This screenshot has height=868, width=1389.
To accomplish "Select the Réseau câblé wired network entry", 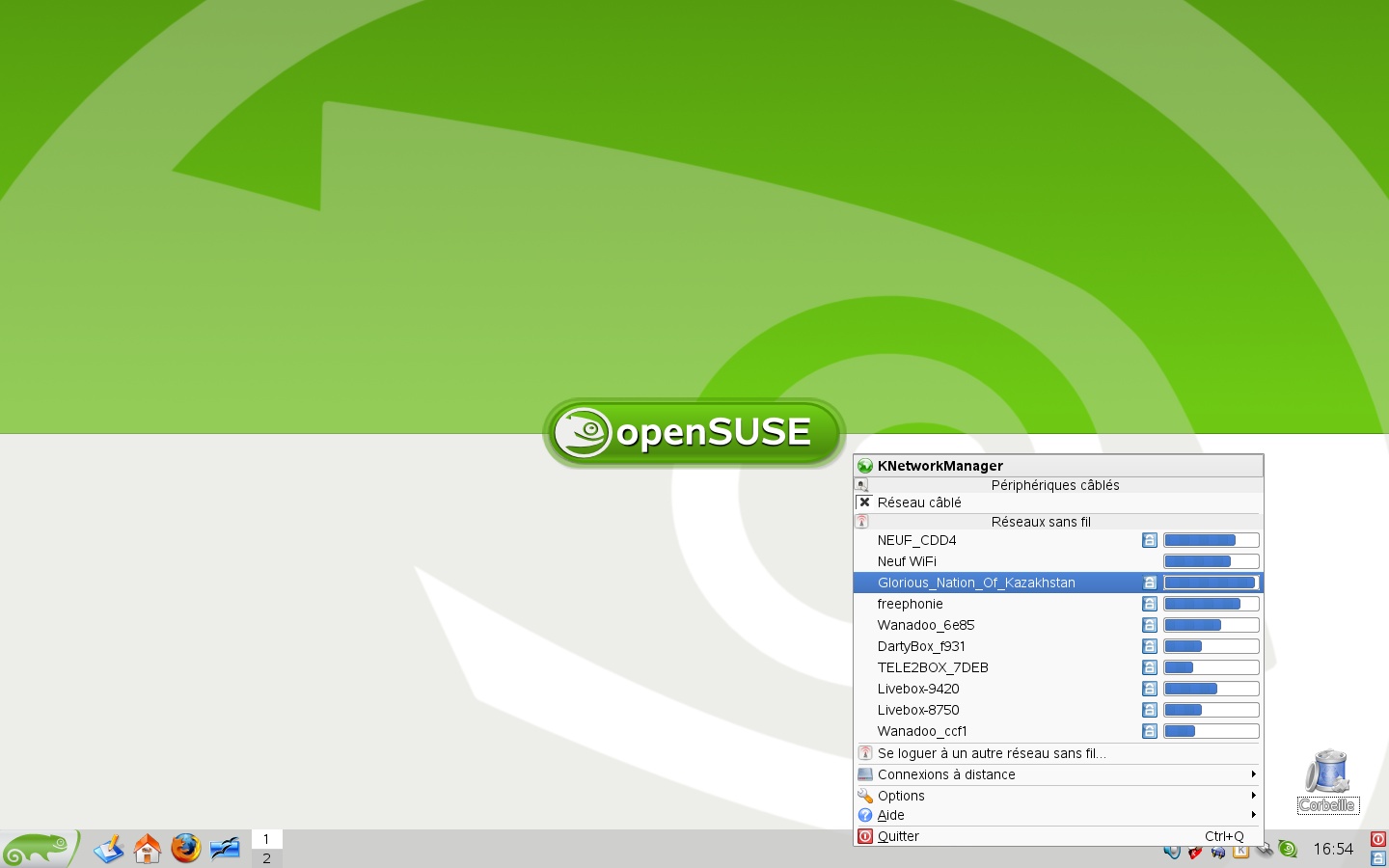I will [1058, 502].
